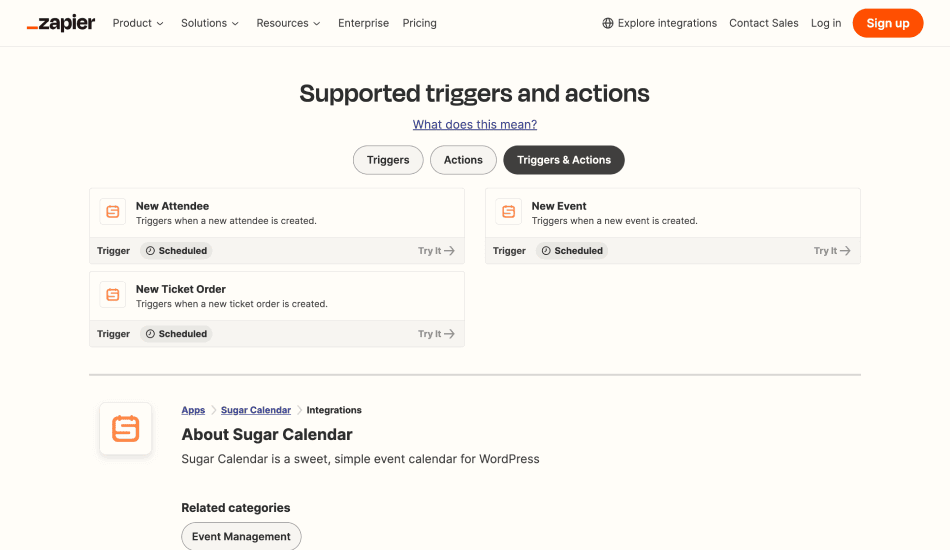Click Sugar Calendar icon in New Event card
Image resolution: width=950 pixels, height=550 pixels.
click(509, 212)
